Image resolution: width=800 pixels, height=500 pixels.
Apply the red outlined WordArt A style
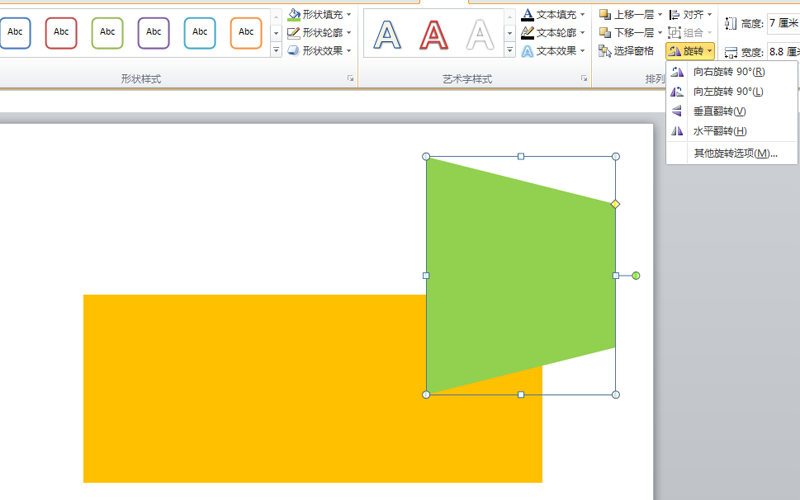click(434, 34)
